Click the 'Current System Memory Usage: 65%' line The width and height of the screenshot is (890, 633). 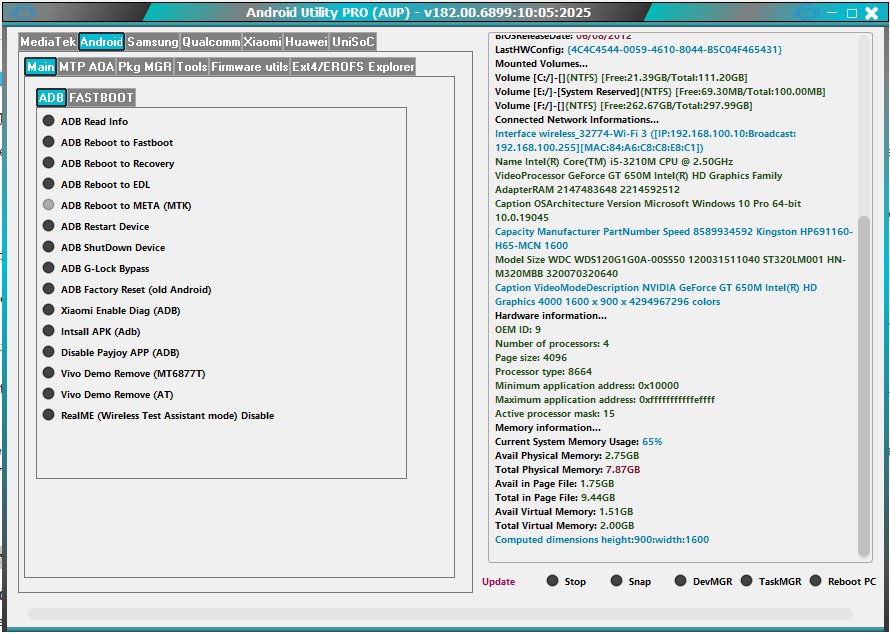tap(578, 442)
